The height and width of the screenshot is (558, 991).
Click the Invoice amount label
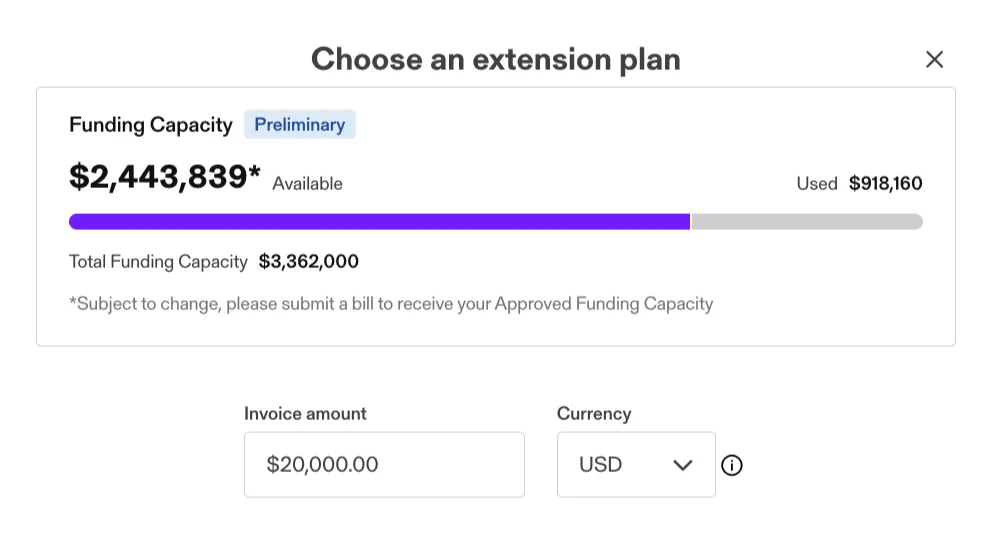tap(305, 414)
